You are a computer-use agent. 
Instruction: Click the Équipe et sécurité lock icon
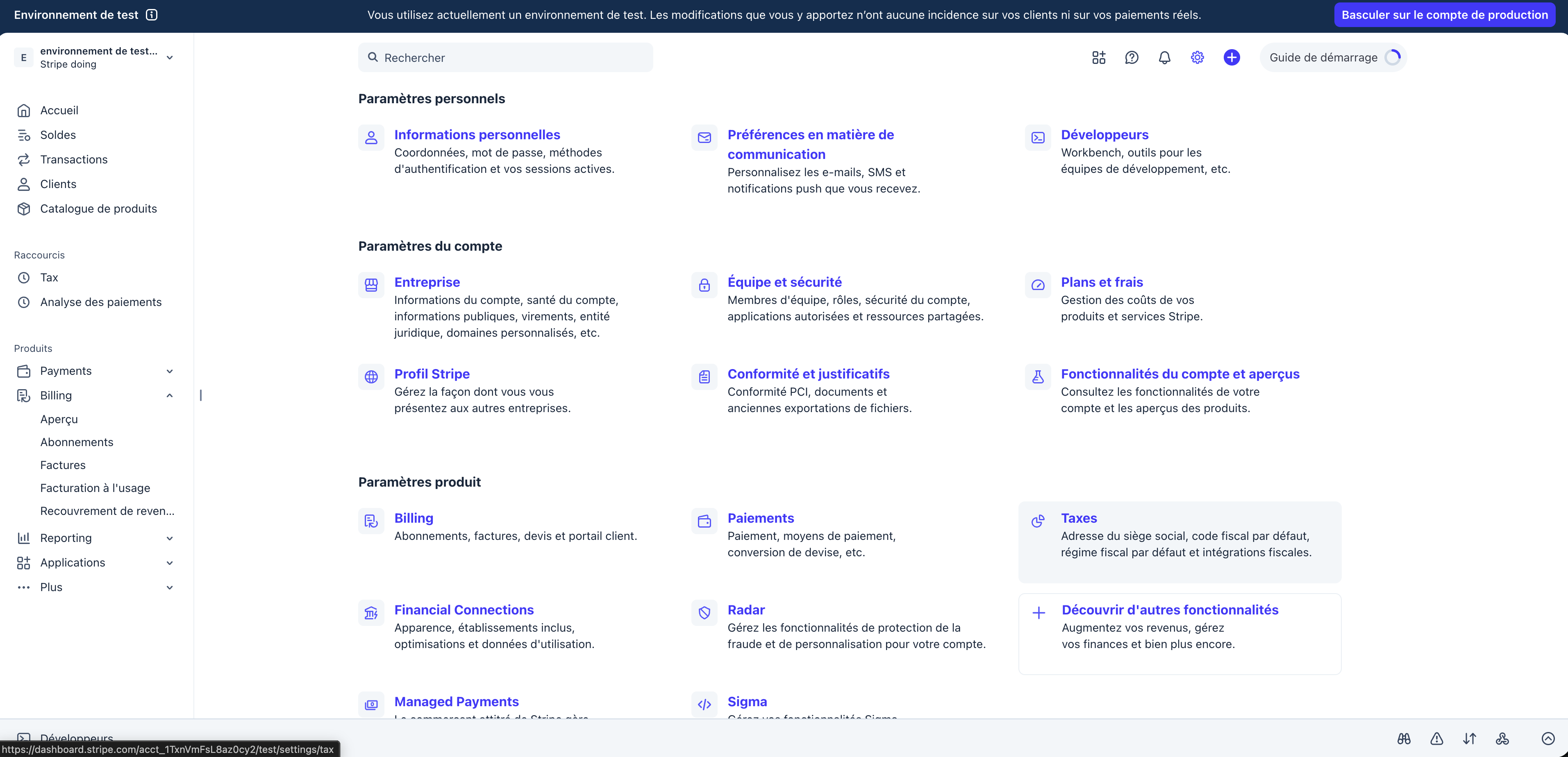tap(704, 285)
